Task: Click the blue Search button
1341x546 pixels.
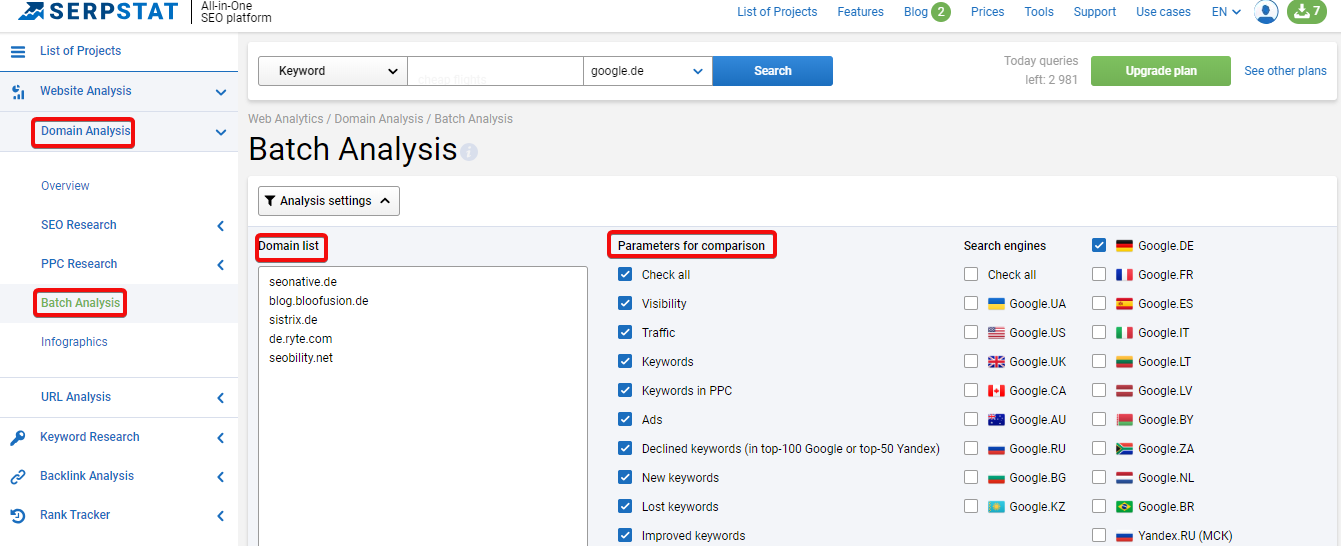Action: (772, 71)
